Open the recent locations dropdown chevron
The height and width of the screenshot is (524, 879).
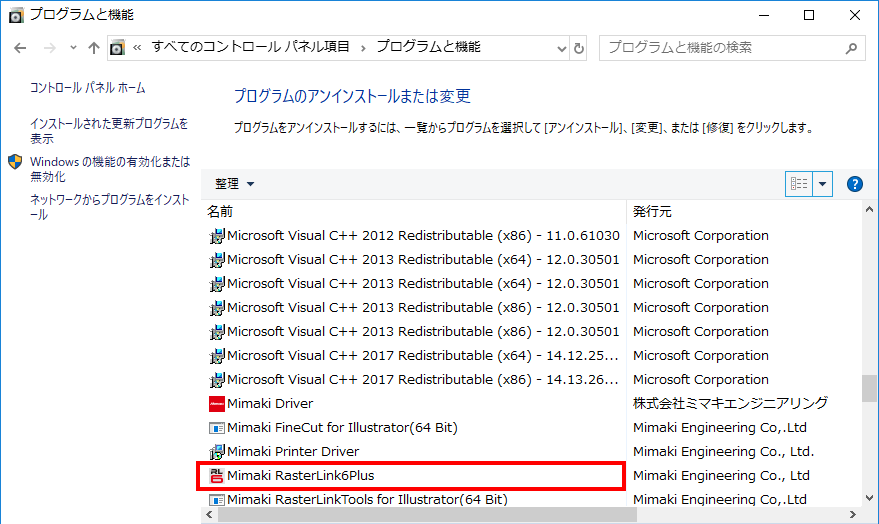73,48
